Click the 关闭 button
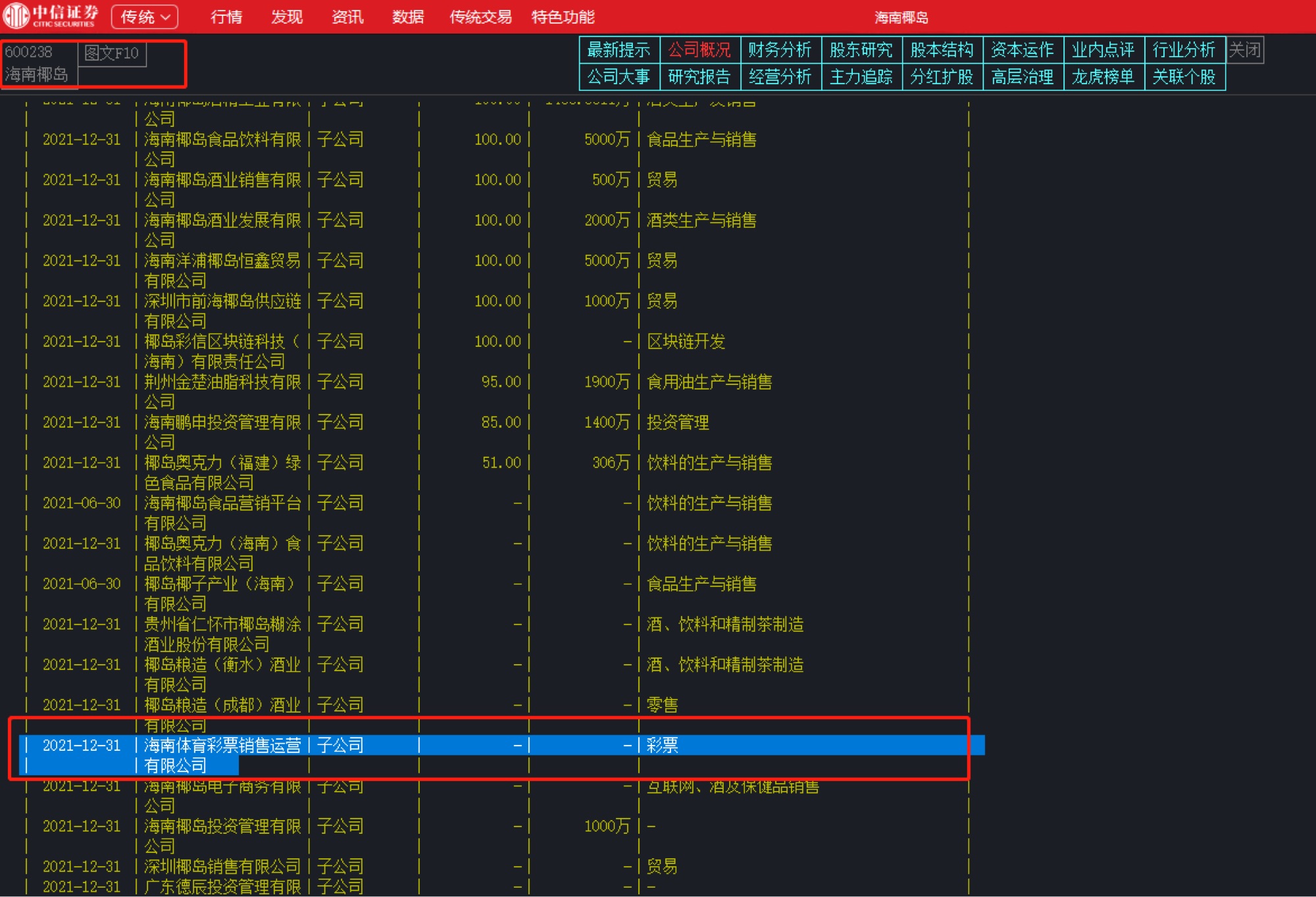 point(1245,50)
